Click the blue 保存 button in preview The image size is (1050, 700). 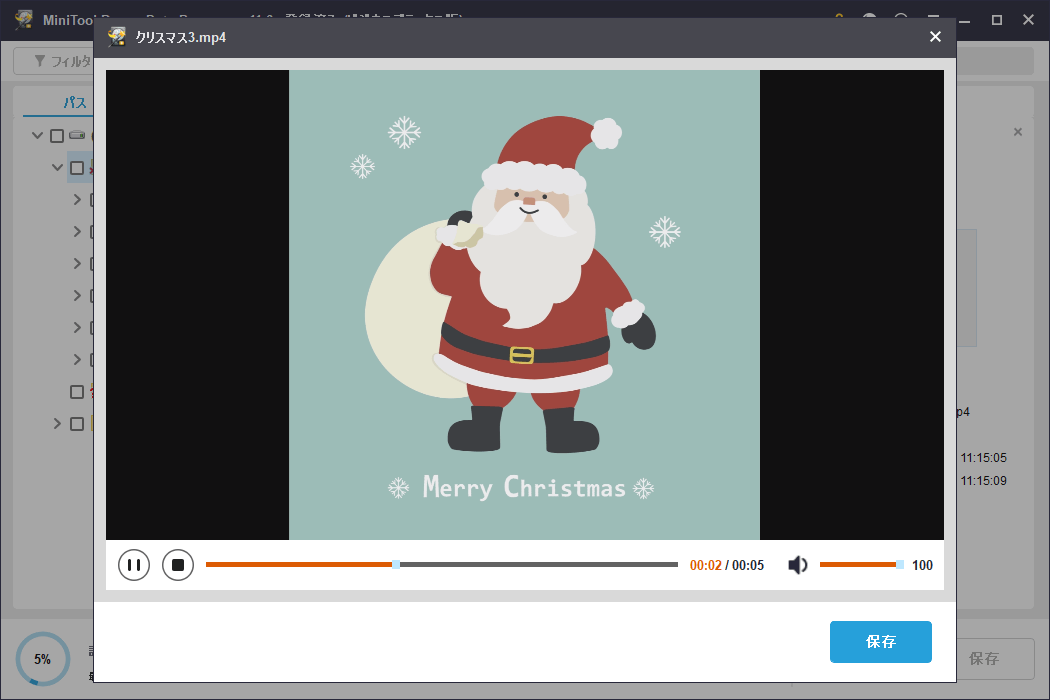880,642
